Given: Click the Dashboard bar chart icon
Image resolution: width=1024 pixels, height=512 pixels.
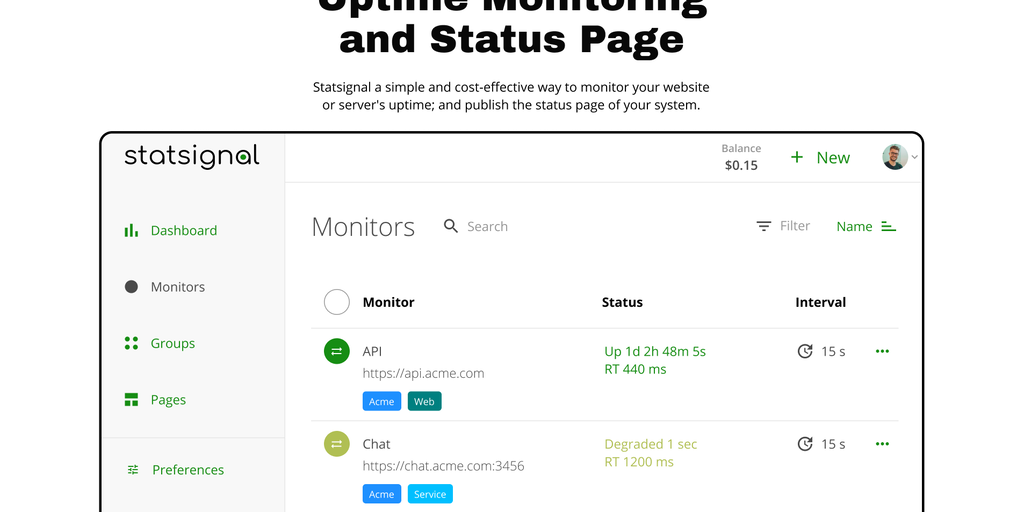Looking at the screenshot, I should (131, 230).
